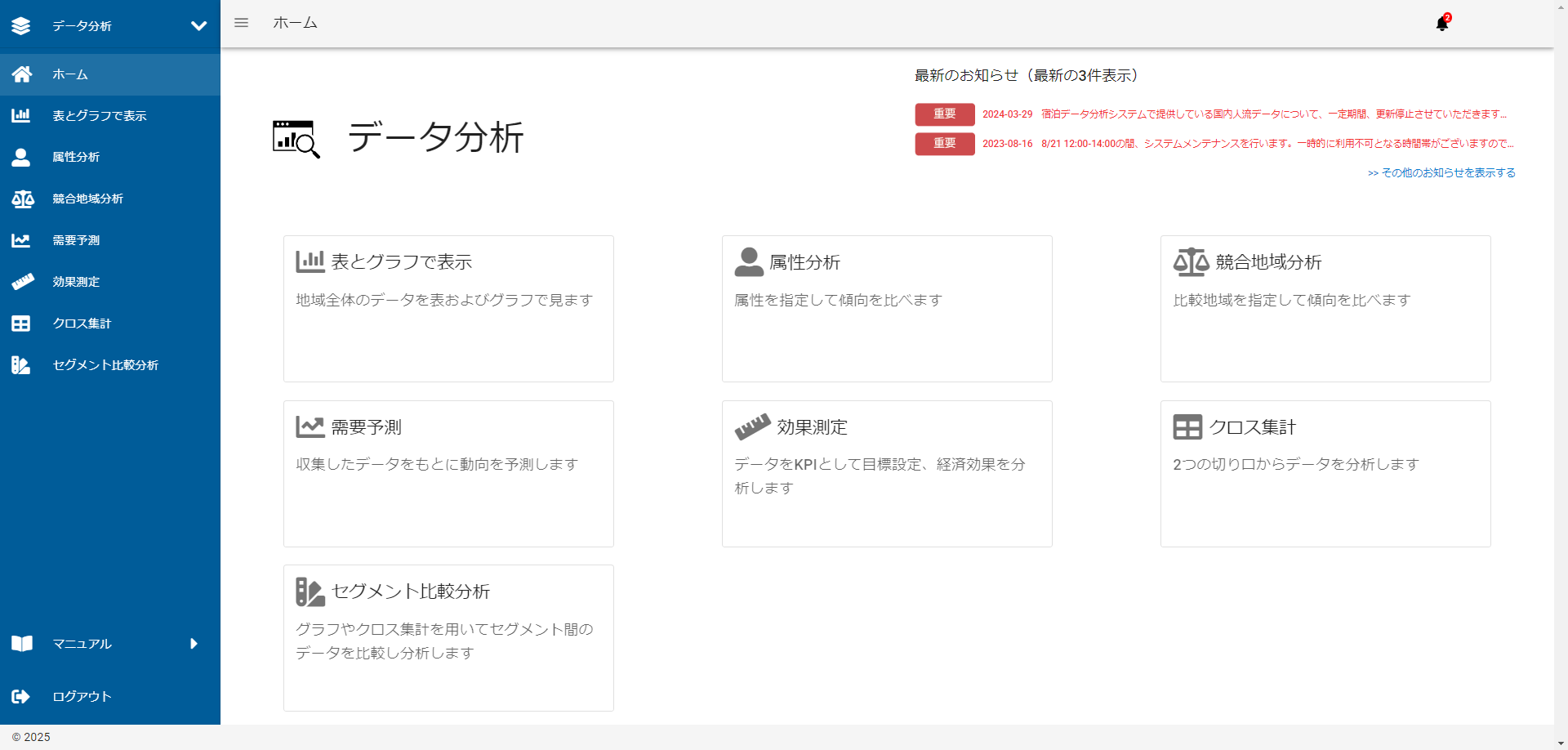This screenshot has width=1568, height=750.
Task: Click the 競合地域分析 scale icon in sidebar
Action: point(20,199)
